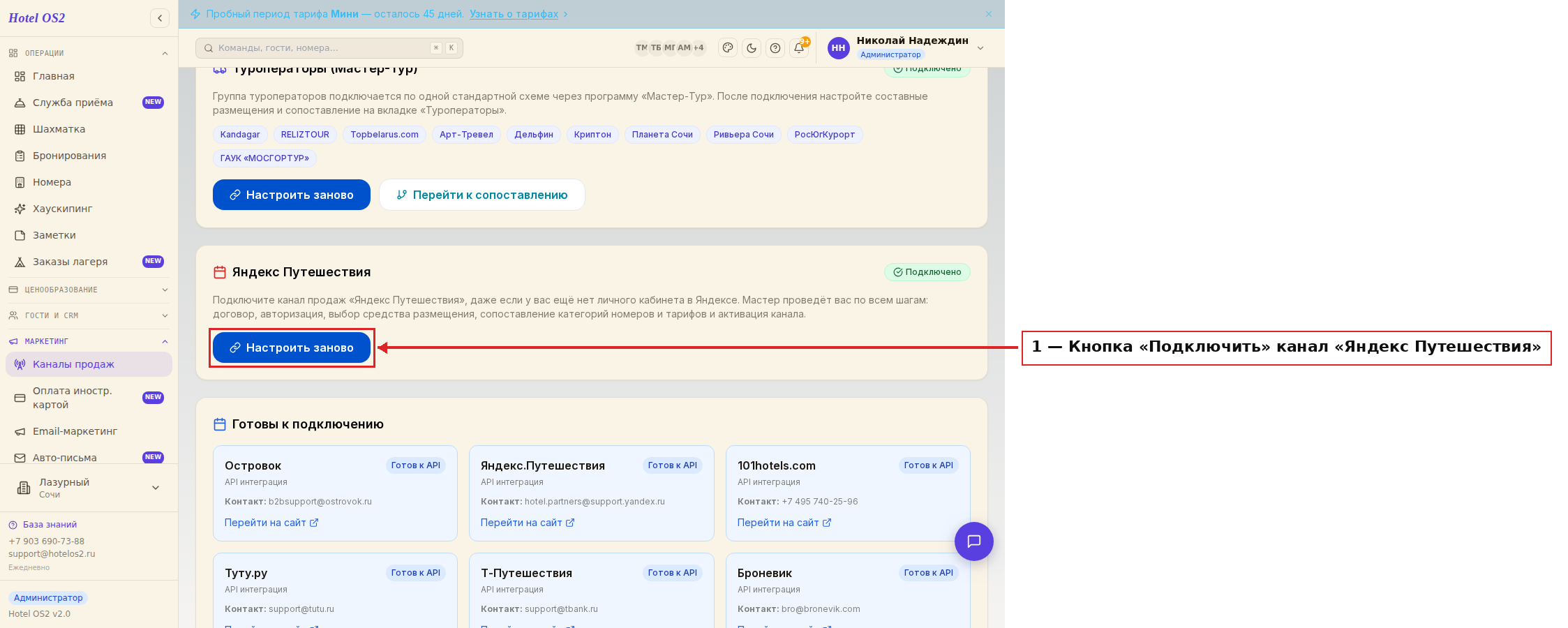Click the Планета Сочи tag
Screen dimensions: 1568x628
click(x=662, y=135)
